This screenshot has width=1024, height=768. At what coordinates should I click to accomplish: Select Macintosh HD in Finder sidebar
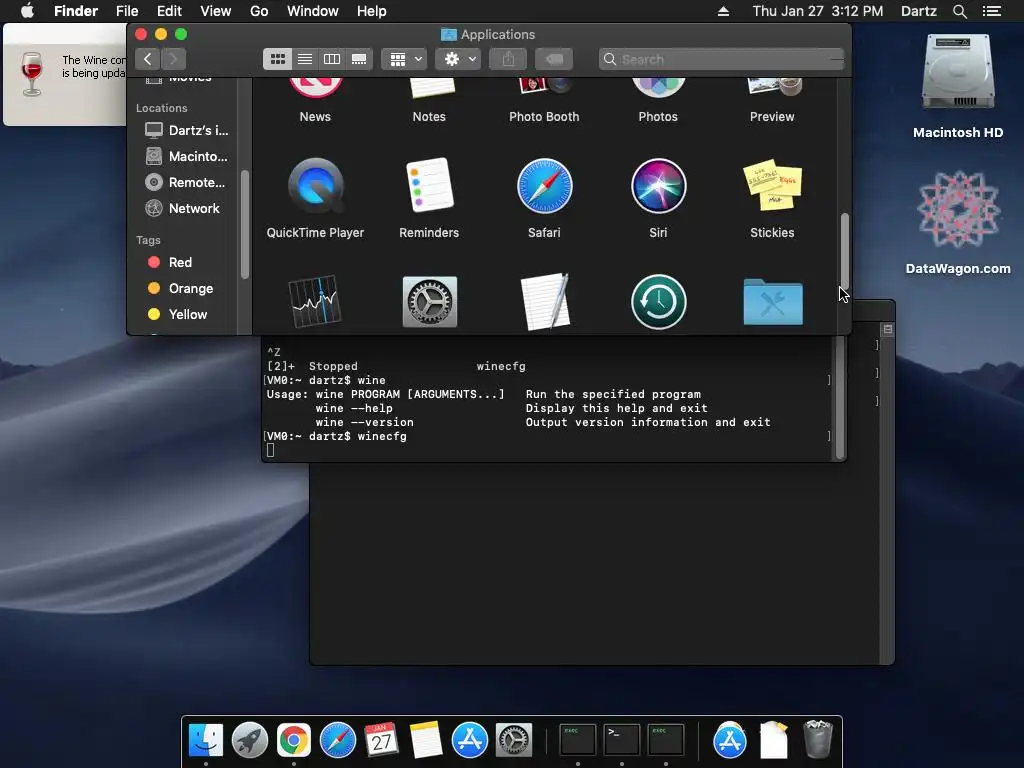click(186, 157)
